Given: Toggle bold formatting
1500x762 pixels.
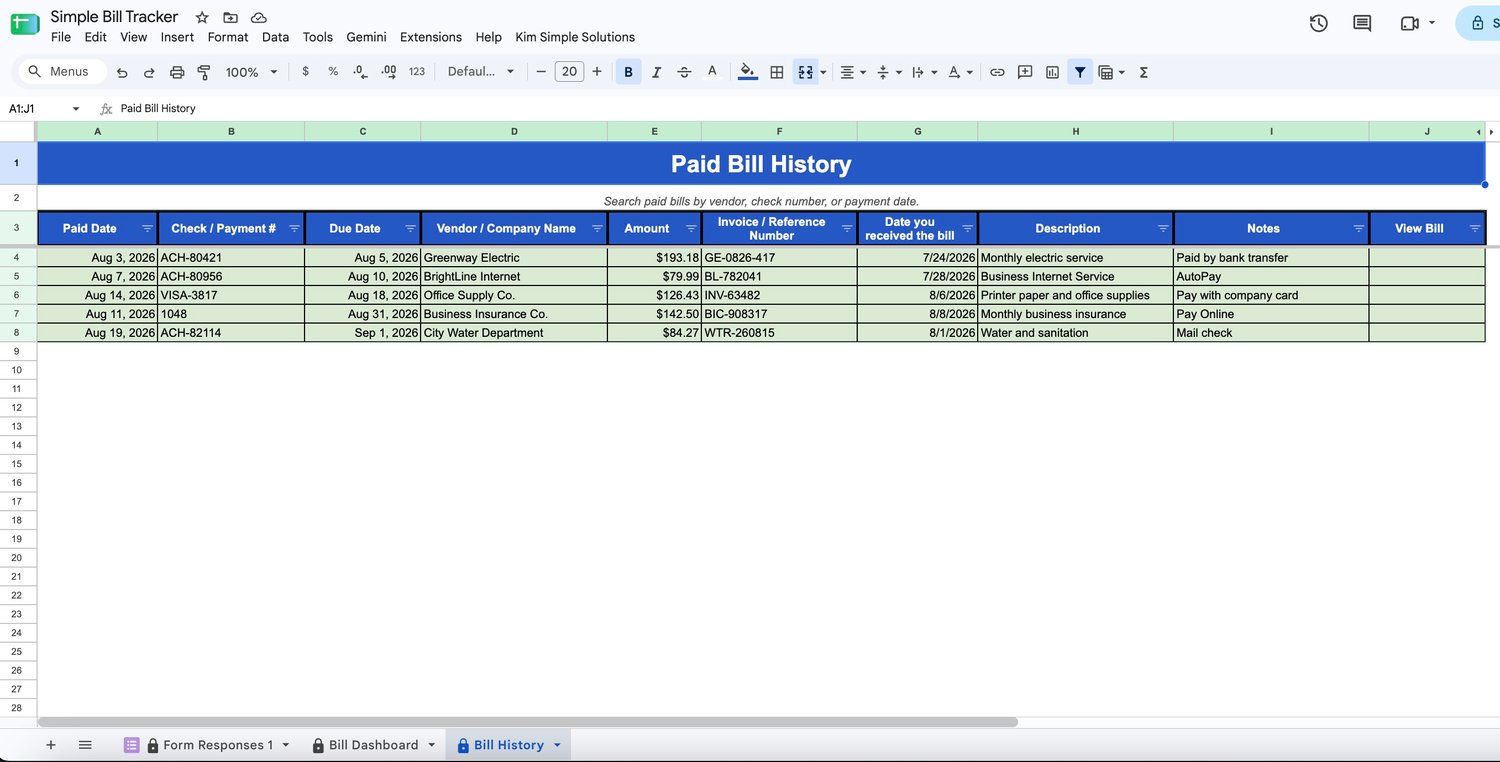Looking at the screenshot, I should (x=628, y=72).
